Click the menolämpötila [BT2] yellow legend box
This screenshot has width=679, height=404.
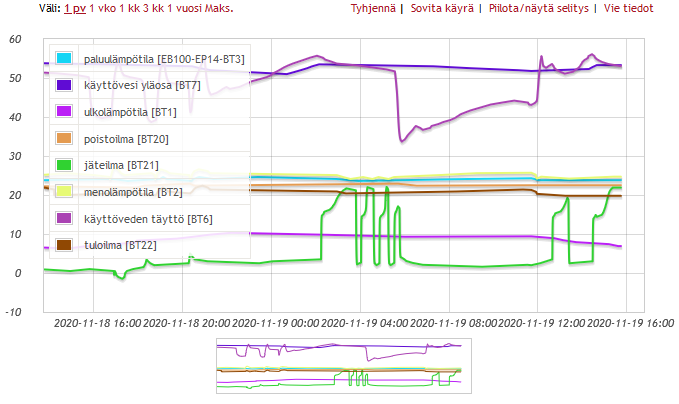[x=64, y=191]
